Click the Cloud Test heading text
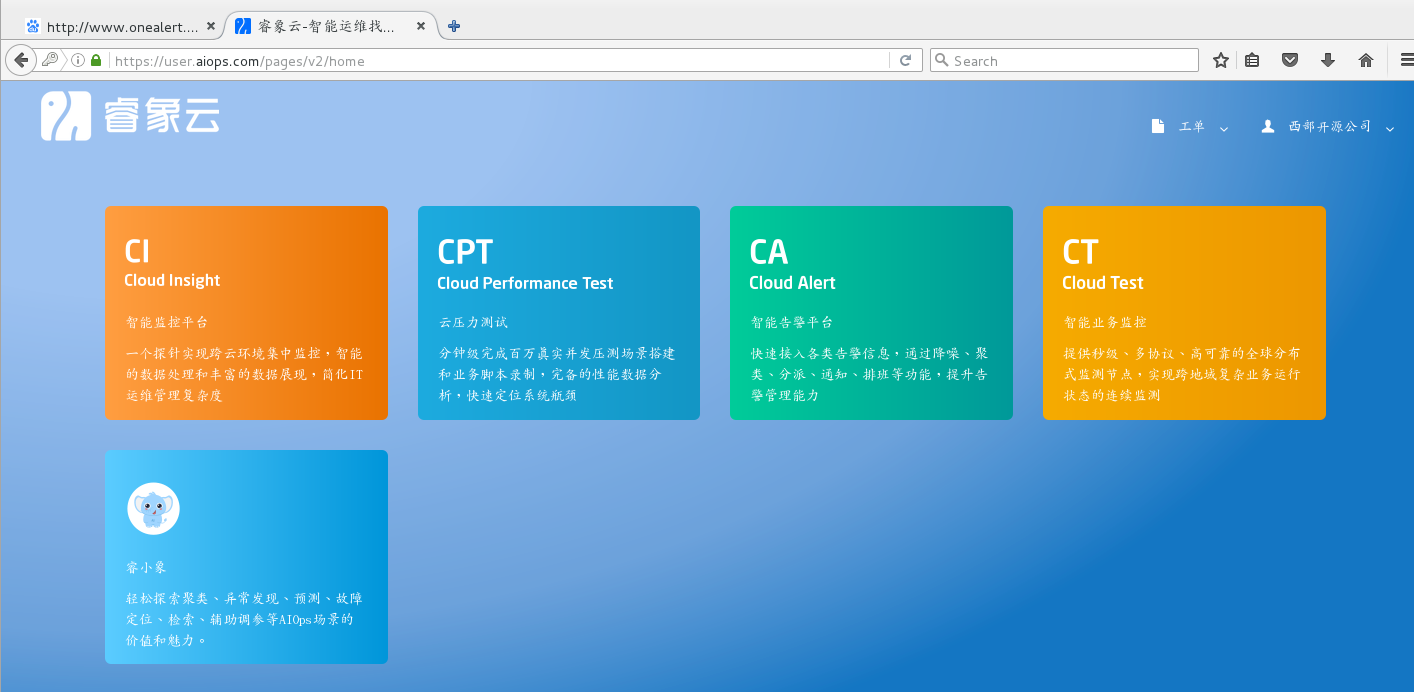This screenshot has width=1414, height=692. [x=1102, y=283]
